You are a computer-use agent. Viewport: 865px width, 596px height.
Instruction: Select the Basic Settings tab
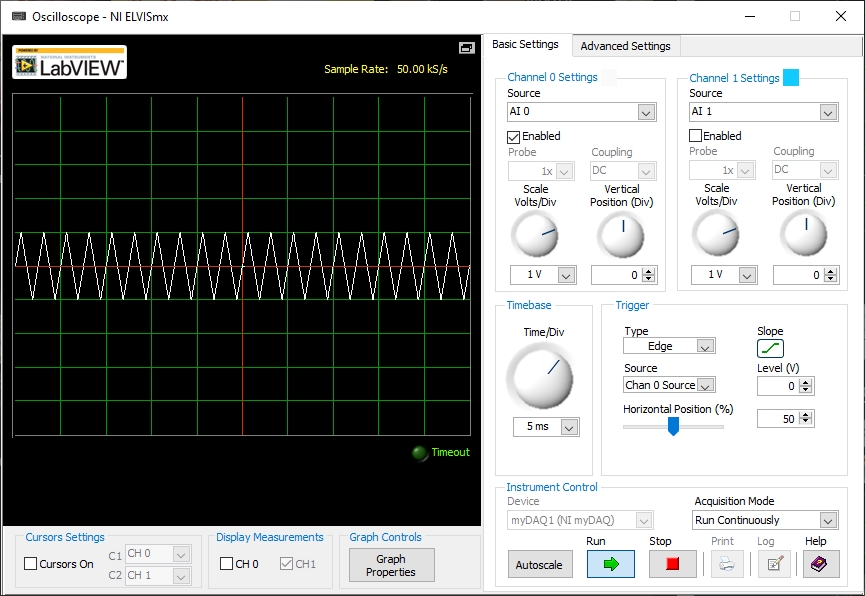526,45
